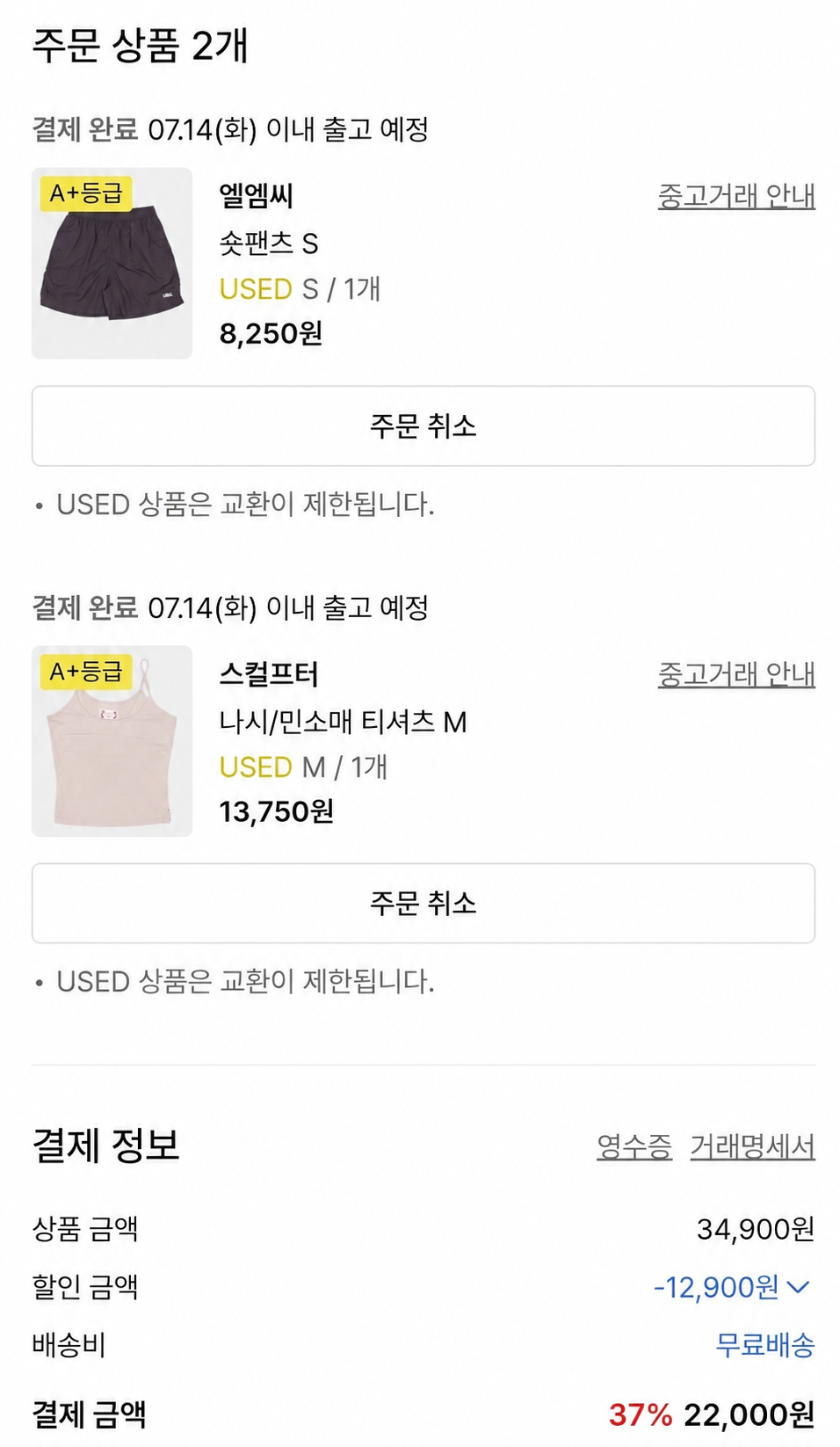Open the 숏팬츠 S product title
The height and width of the screenshot is (1447, 840).
[269, 243]
